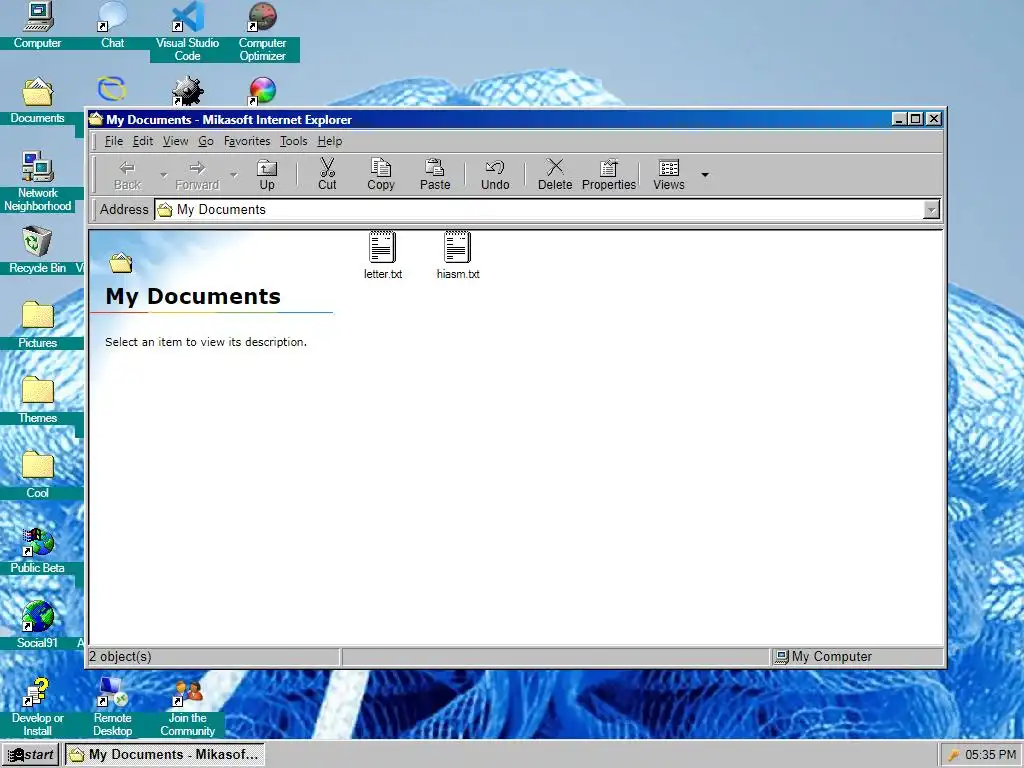The height and width of the screenshot is (768, 1024).
Task: Maximize the My Documents window
Action: click(915, 119)
